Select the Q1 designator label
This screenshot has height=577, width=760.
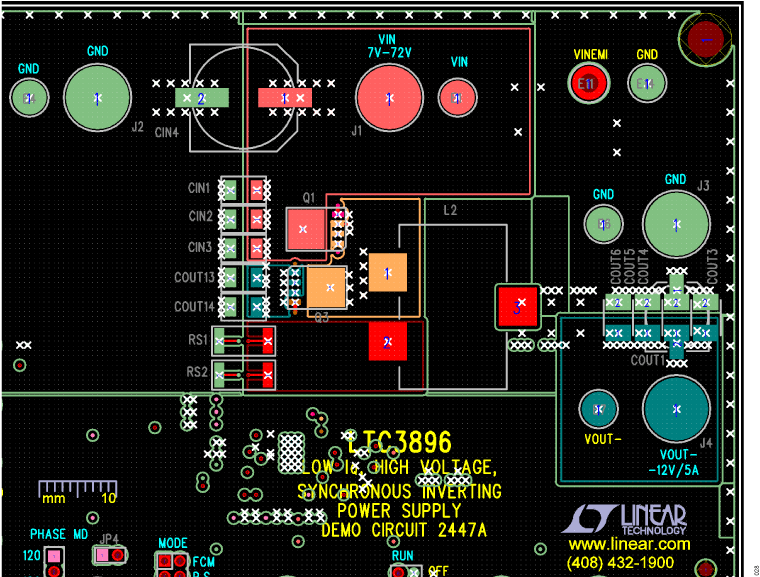[309, 197]
